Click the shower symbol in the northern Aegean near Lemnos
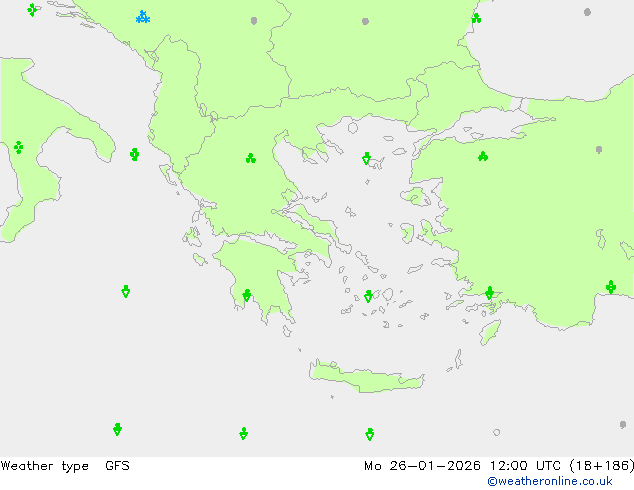Screen dimensions: 634x490 [366, 158]
